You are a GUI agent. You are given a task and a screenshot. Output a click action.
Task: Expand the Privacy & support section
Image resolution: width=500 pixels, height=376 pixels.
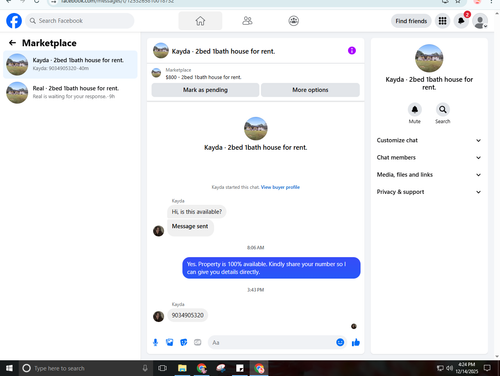tap(429, 192)
